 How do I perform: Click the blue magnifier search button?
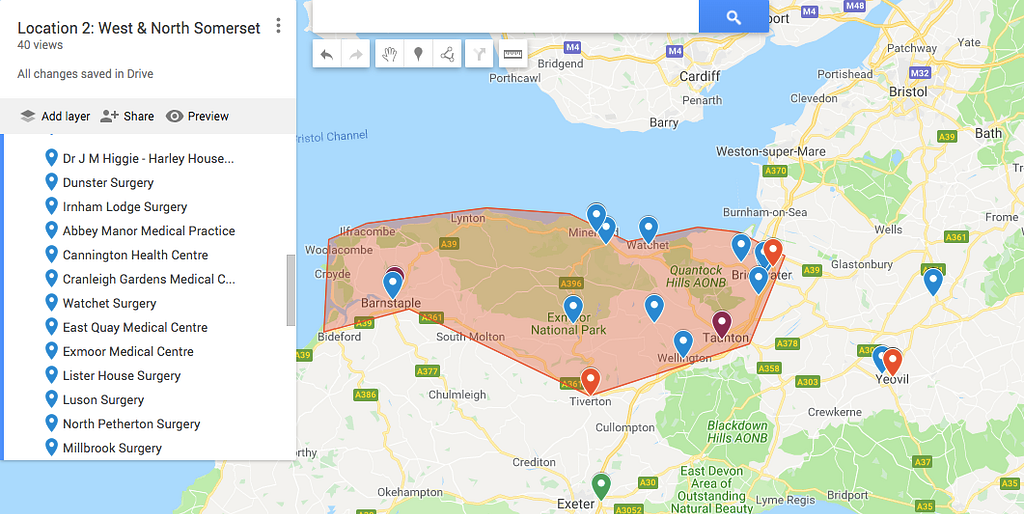tap(733, 16)
